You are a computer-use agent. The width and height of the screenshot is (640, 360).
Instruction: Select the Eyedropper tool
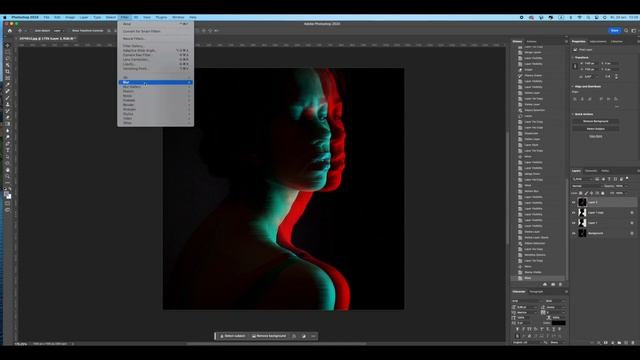coord(7,84)
